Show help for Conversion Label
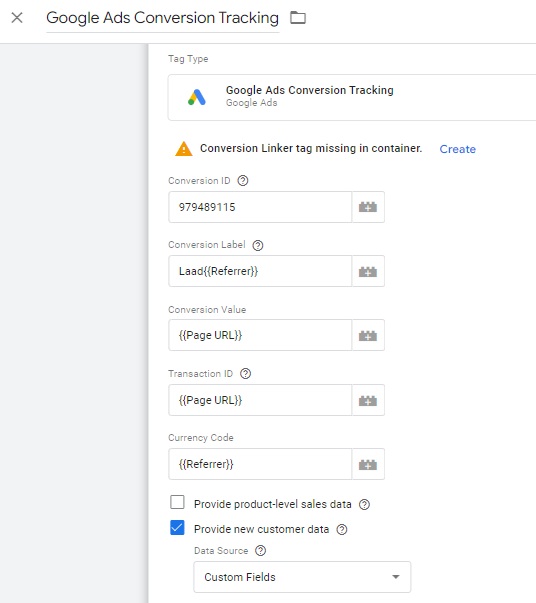Image resolution: width=536 pixels, height=603 pixels. click(258, 245)
